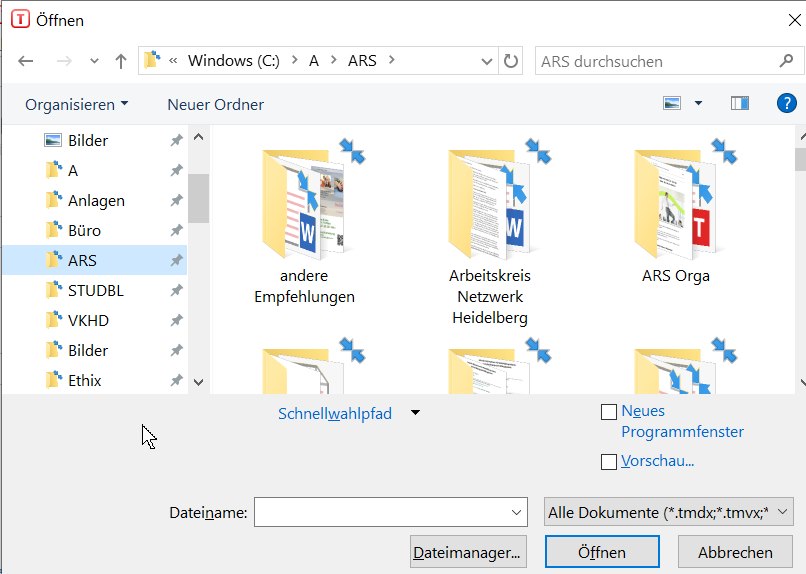Expand chevron after ARS in path
The image size is (806, 574).
392,60
